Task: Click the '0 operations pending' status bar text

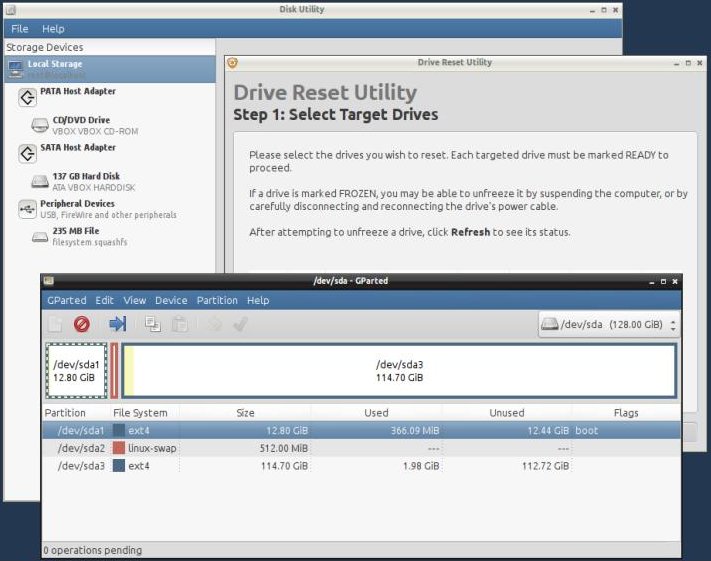Action: coord(93,550)
